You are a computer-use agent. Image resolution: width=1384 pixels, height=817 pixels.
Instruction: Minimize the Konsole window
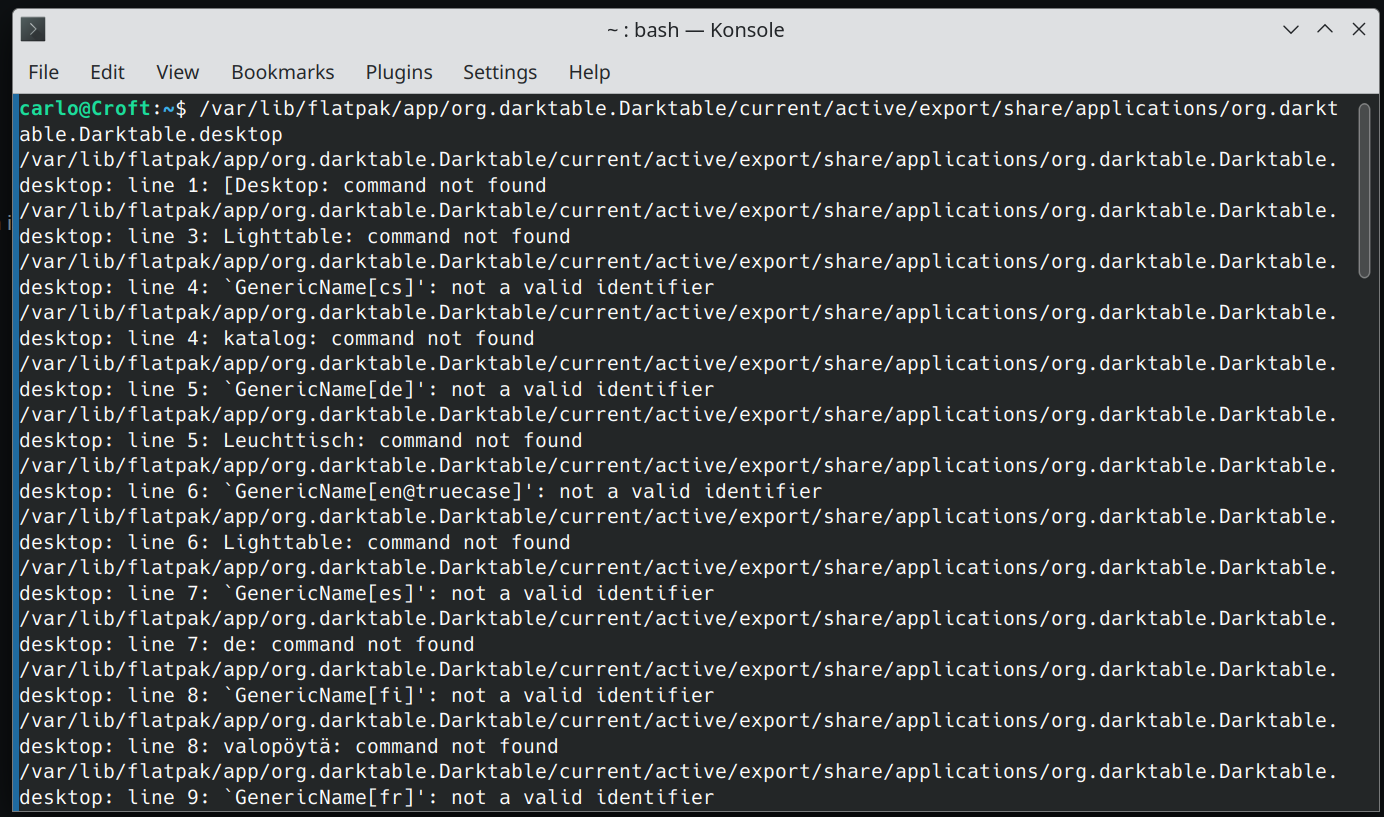[x=1291, y=30]
